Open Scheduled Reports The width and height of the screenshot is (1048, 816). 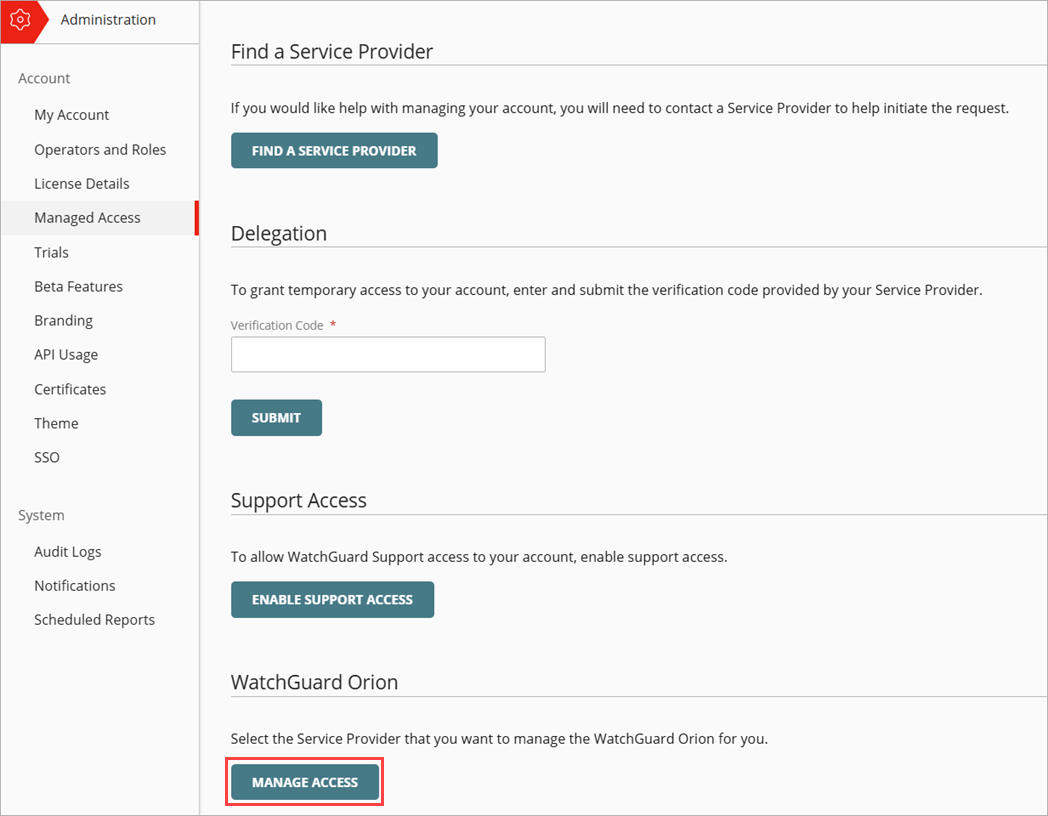(x=94, y=619)
